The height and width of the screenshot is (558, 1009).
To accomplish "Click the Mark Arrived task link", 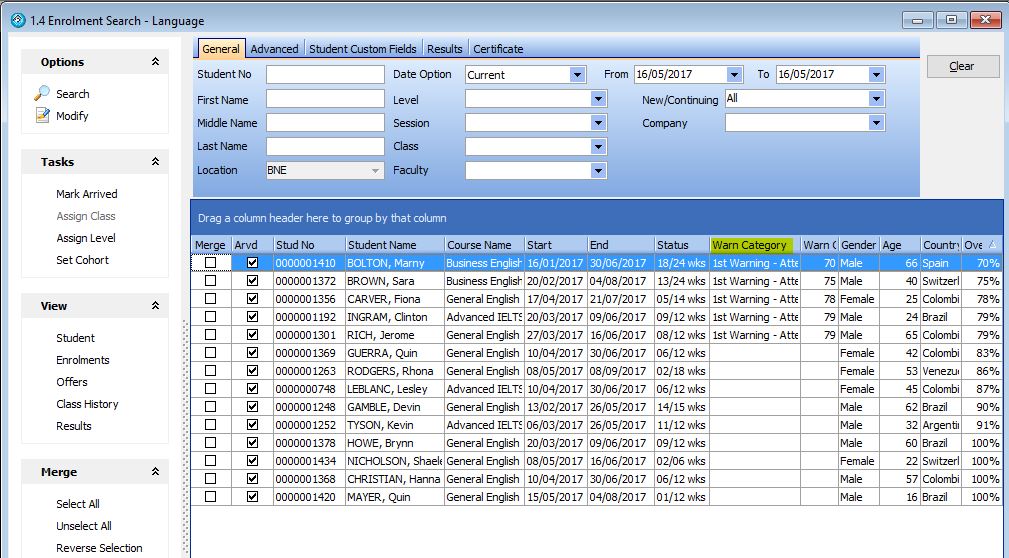I will tap(86, 194).
